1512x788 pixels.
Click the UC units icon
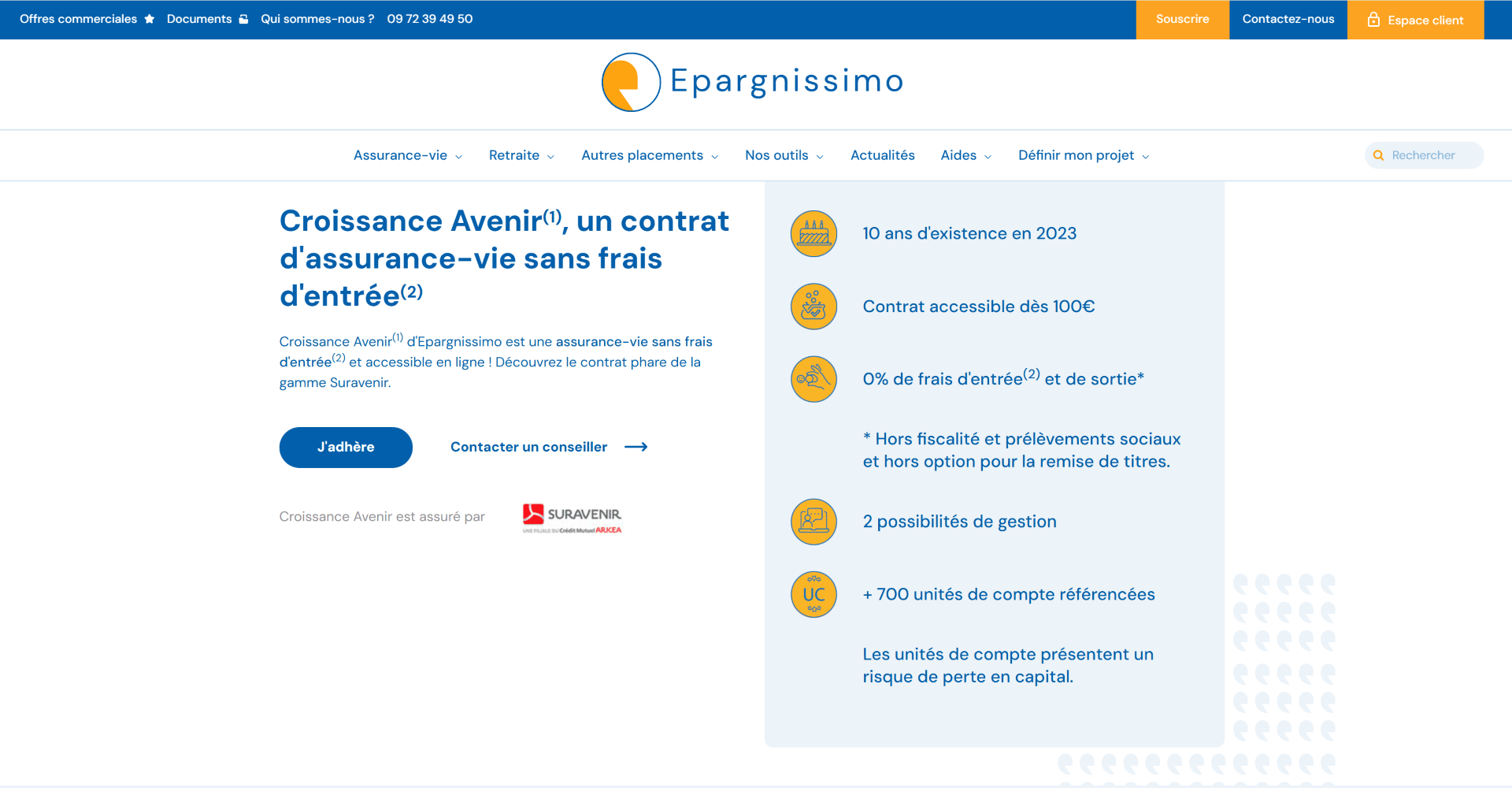pyautogui.click(x=813, y=594)
